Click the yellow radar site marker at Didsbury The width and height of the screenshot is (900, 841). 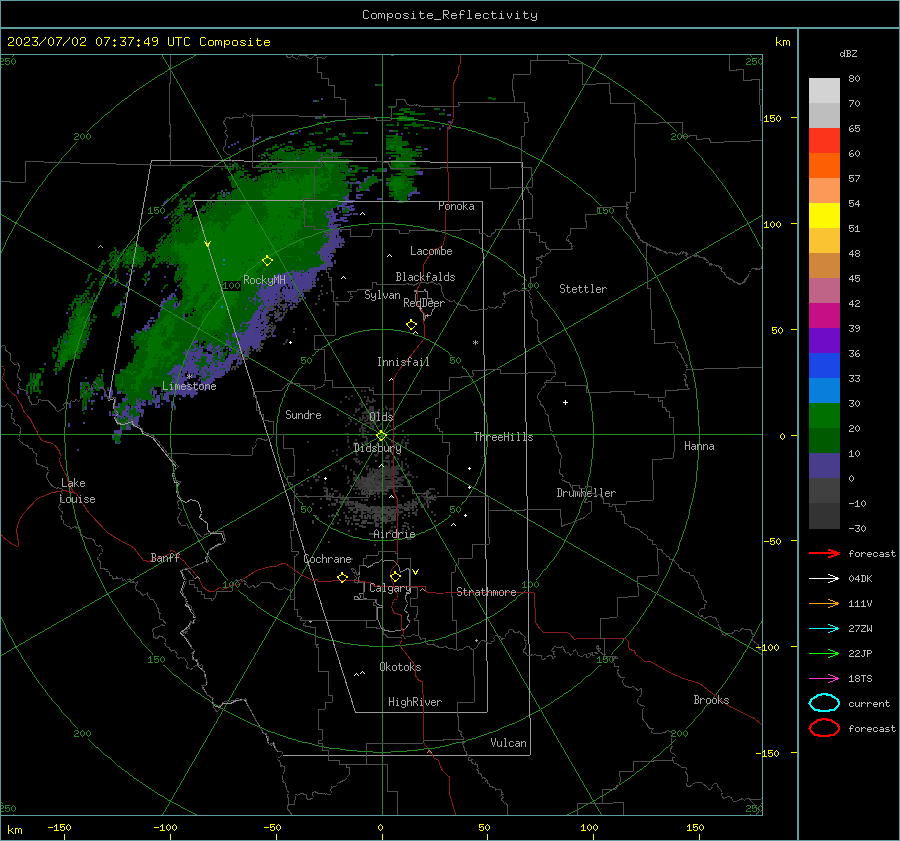pyautogui.click(x=382, y=435)
